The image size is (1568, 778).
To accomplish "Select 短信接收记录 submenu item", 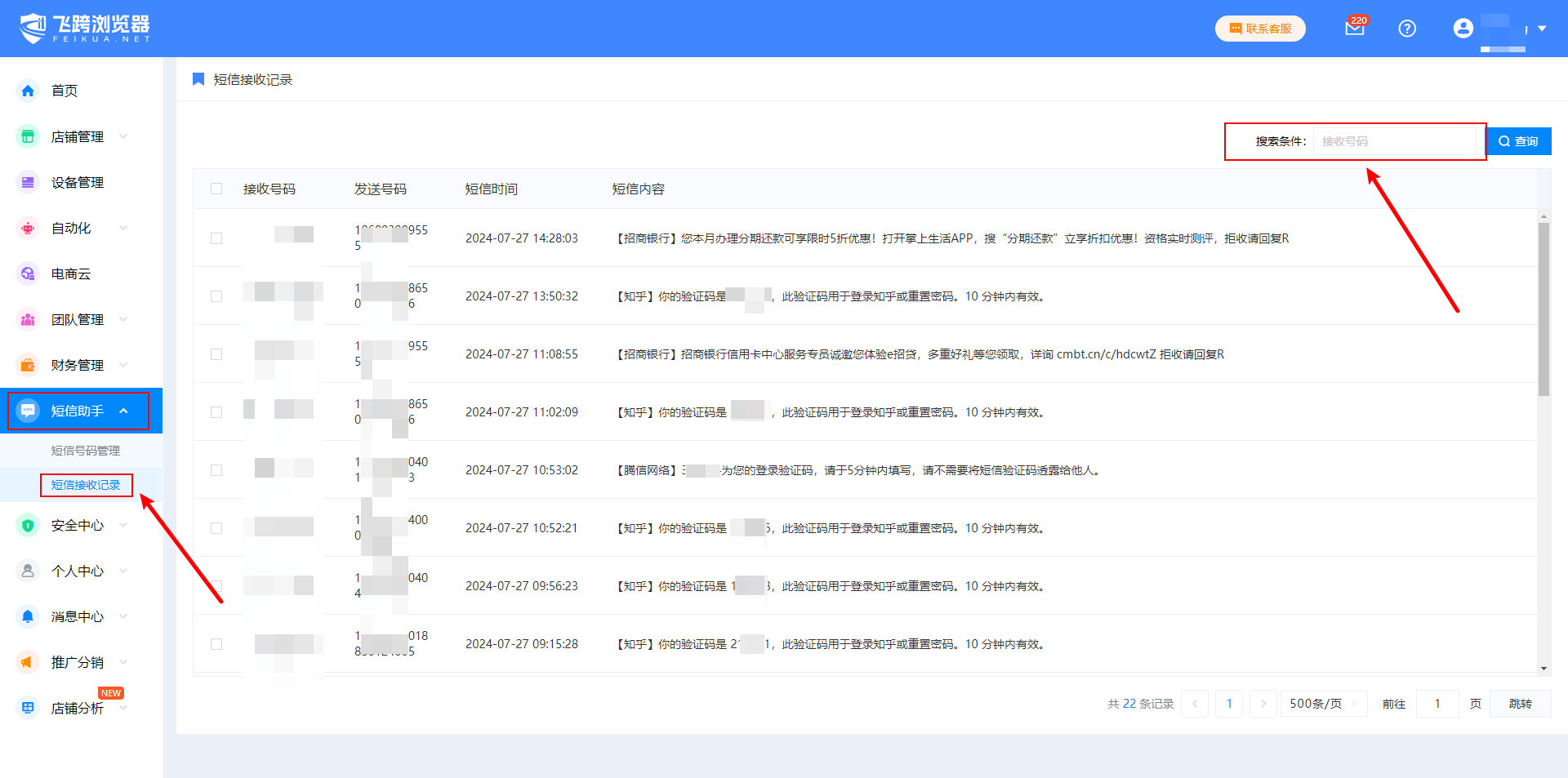I will tap(85, 485).
